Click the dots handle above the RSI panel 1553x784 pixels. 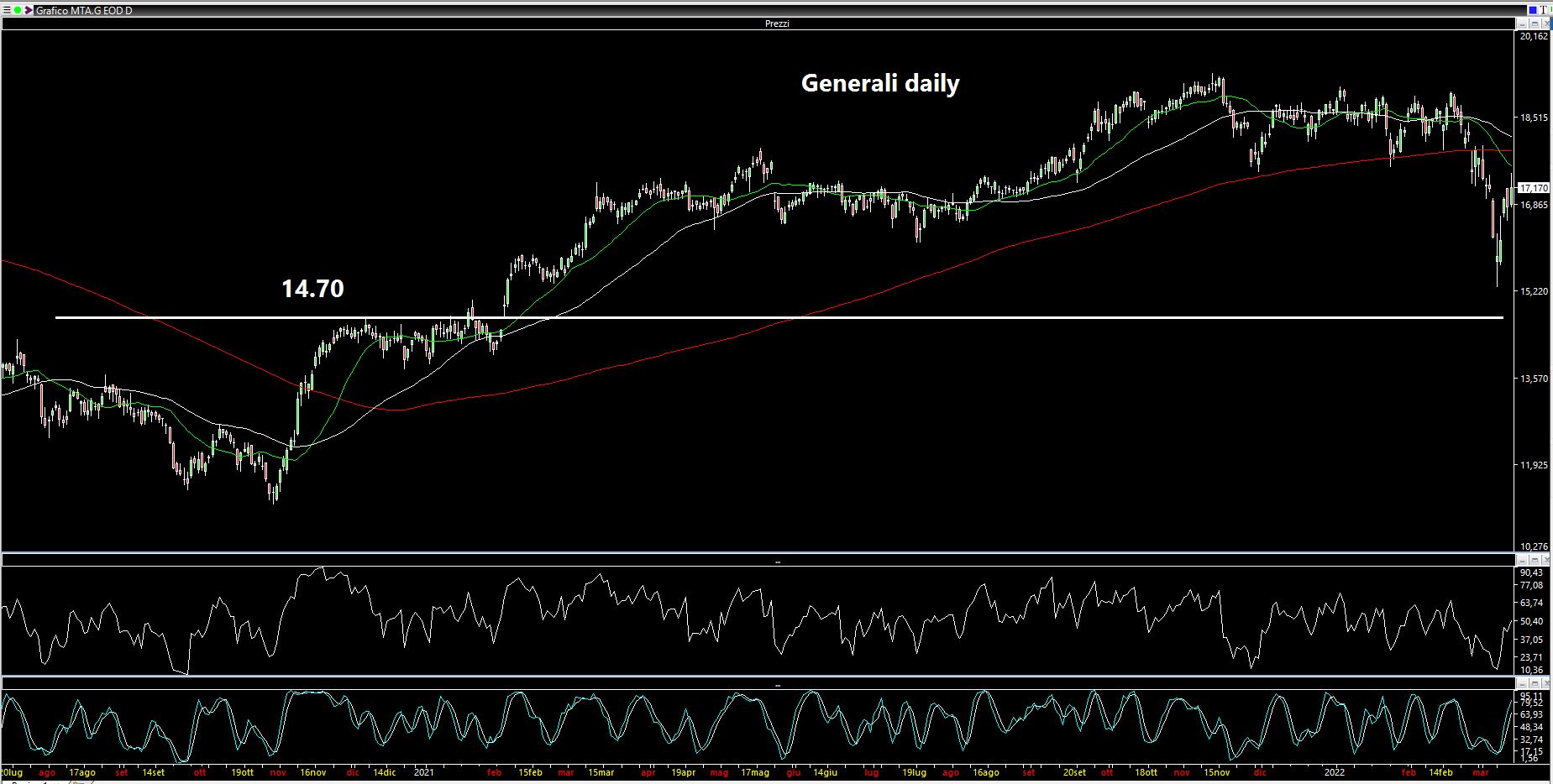pos(777,562)
